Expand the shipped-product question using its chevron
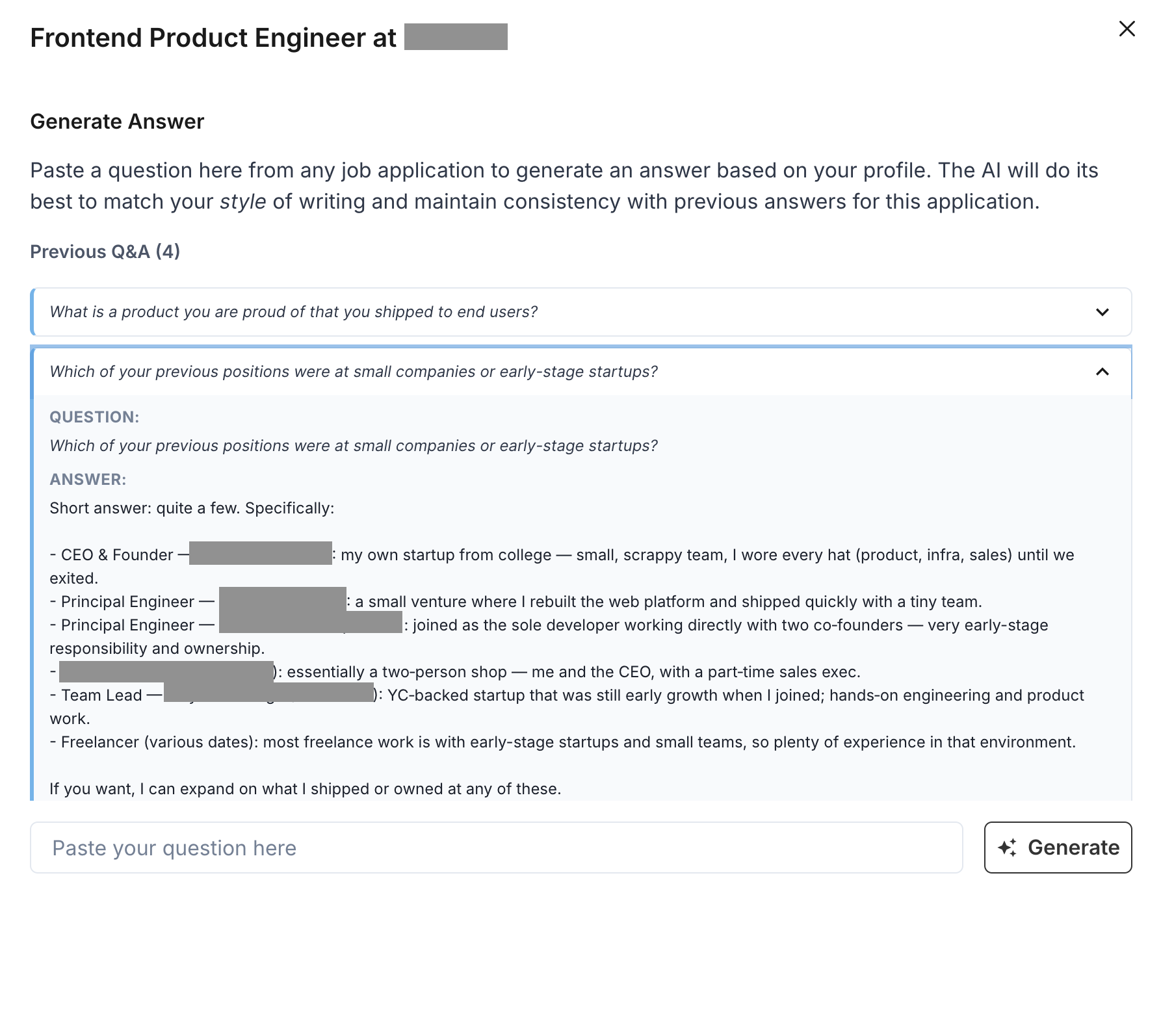The height and width of the screenshot is (1036, 1161). click(1101, 312)
